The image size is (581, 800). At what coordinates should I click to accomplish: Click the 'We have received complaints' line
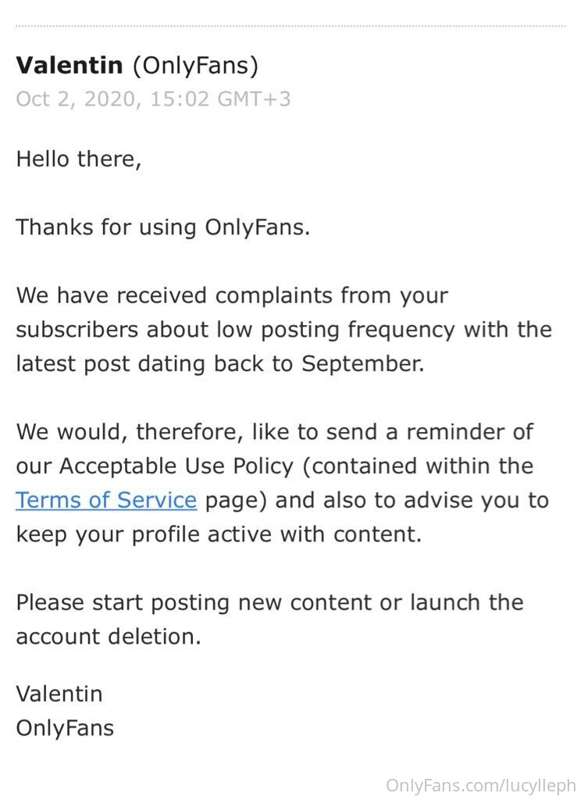click(x=232, y=296)
